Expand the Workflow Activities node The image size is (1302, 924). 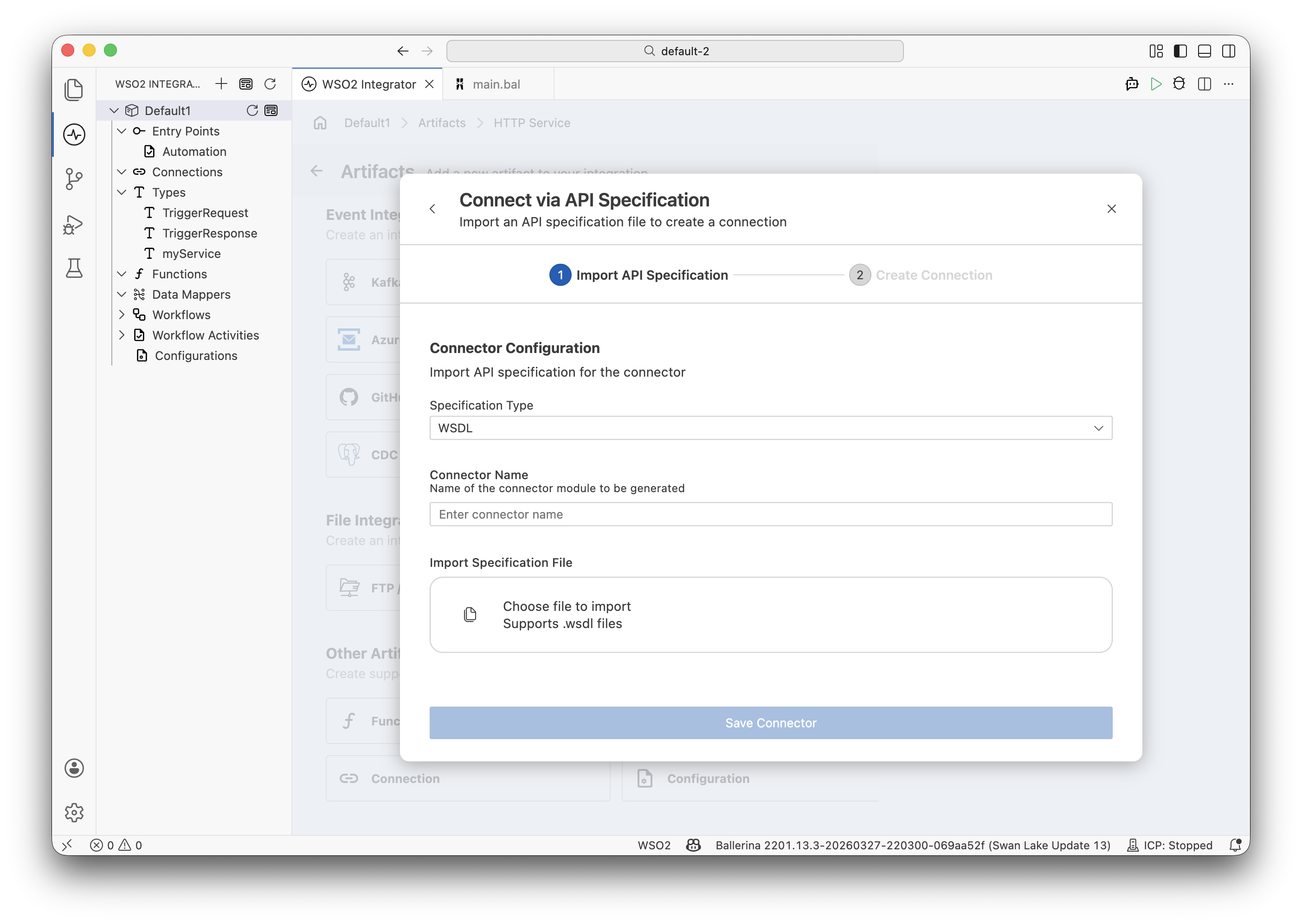tap(122, 335)
